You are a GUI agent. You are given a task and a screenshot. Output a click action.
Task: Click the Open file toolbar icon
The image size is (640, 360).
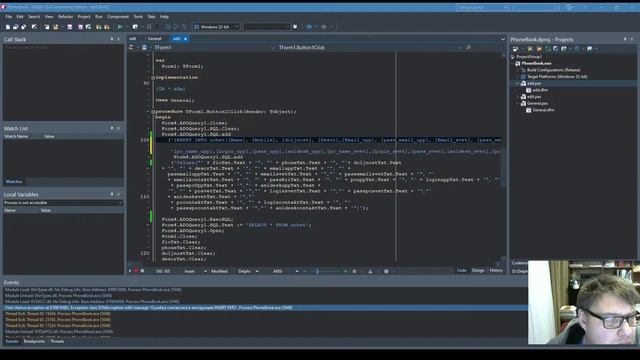point(16,27)
